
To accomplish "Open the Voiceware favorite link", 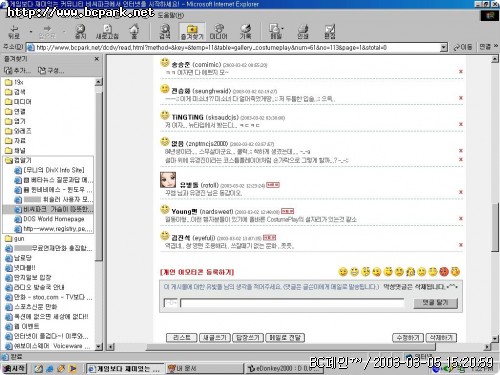I will pos(48,346).
